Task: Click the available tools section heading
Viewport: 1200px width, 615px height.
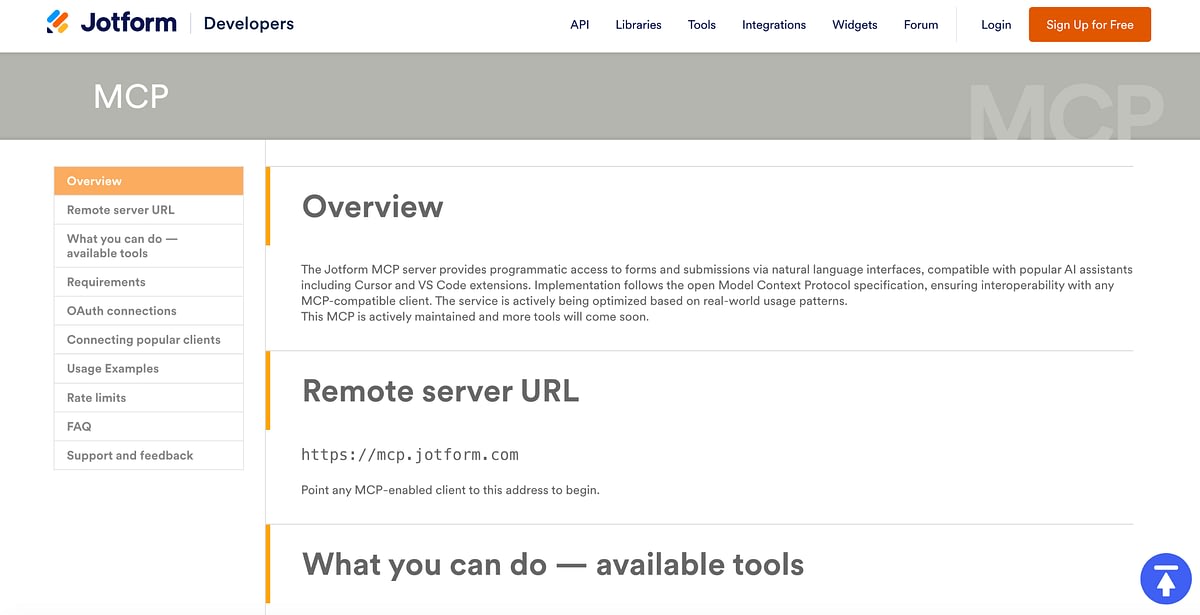Action: tap(553, 564)
